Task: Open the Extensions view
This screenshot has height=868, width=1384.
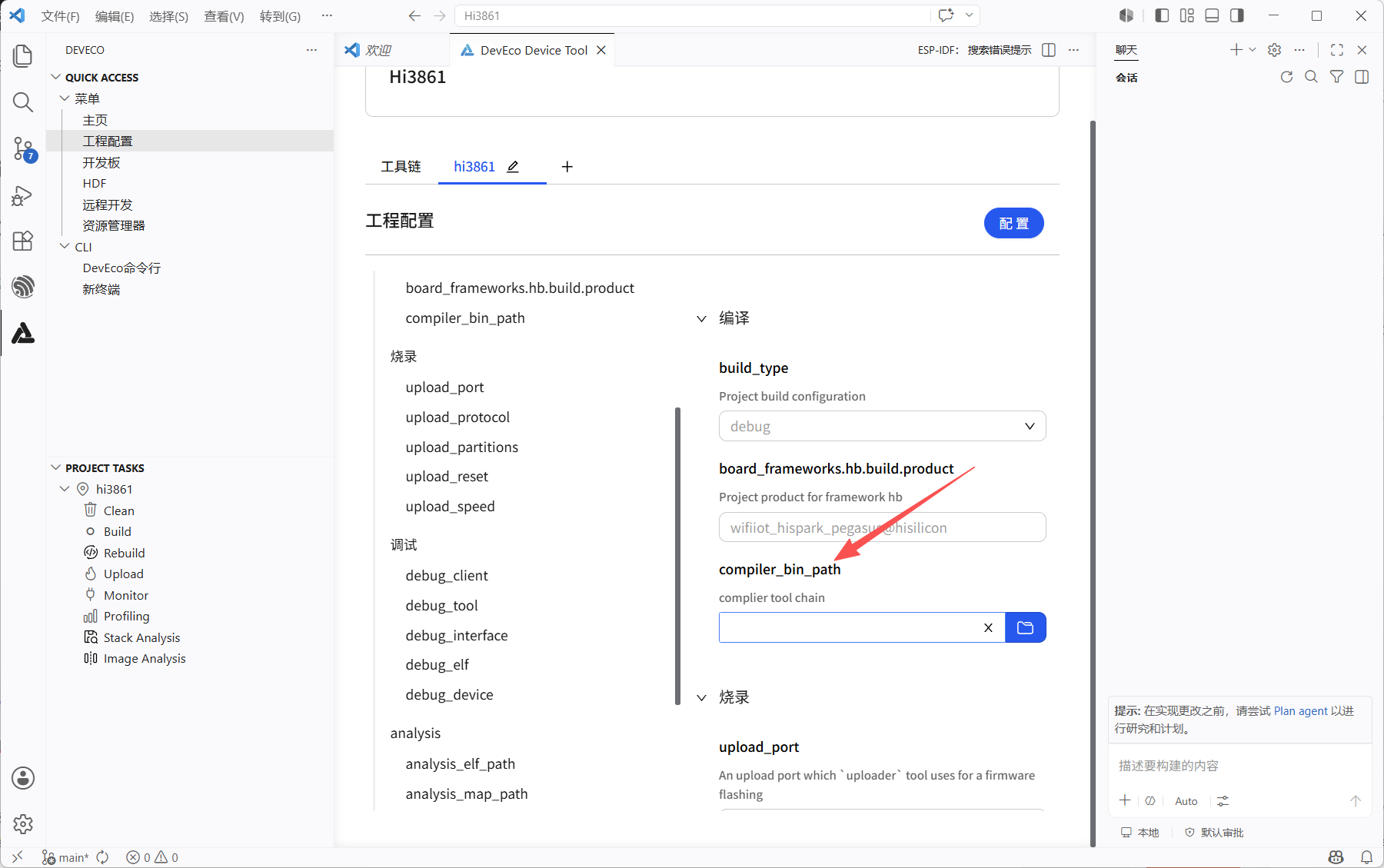Action: pos(23,241)
